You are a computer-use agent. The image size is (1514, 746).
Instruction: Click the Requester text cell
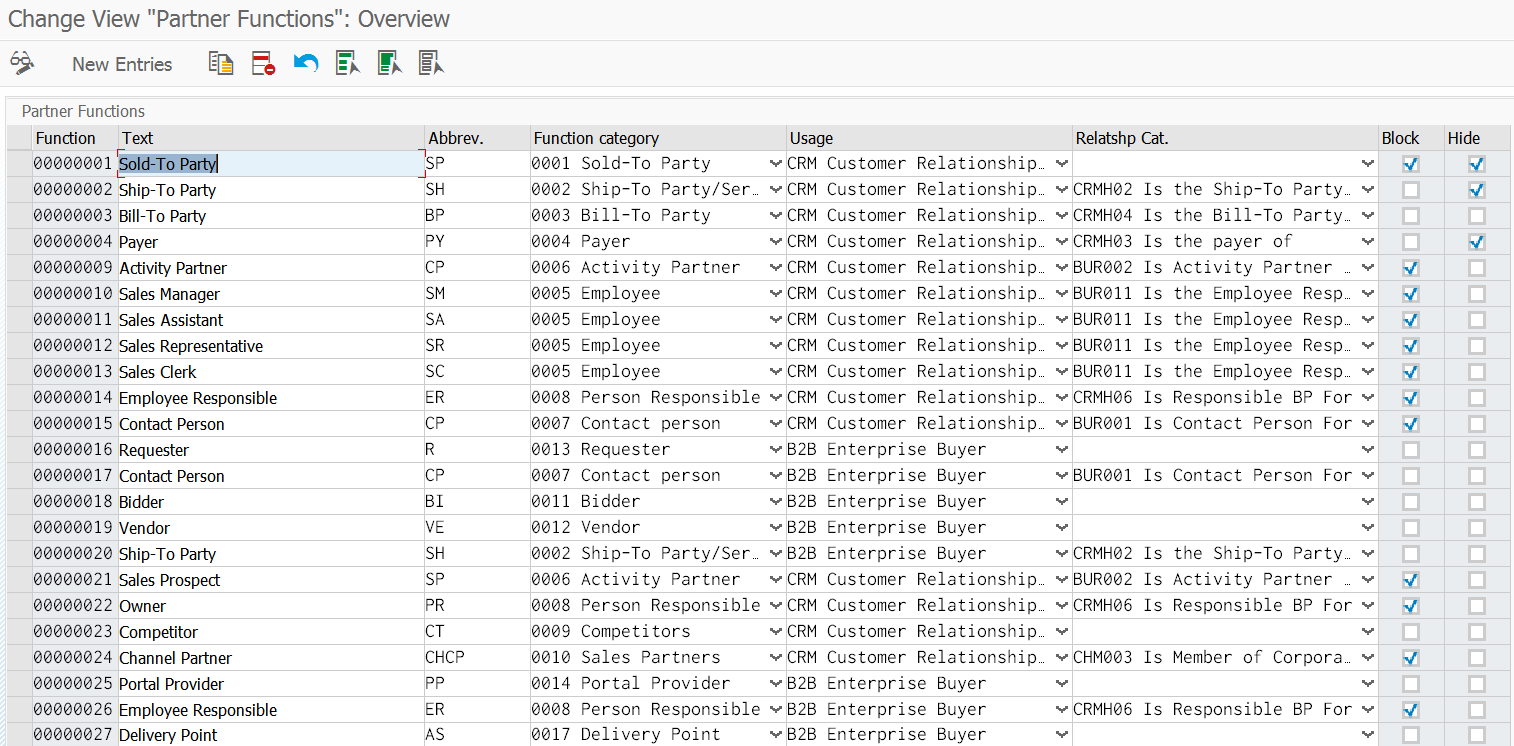click(271, 450)
